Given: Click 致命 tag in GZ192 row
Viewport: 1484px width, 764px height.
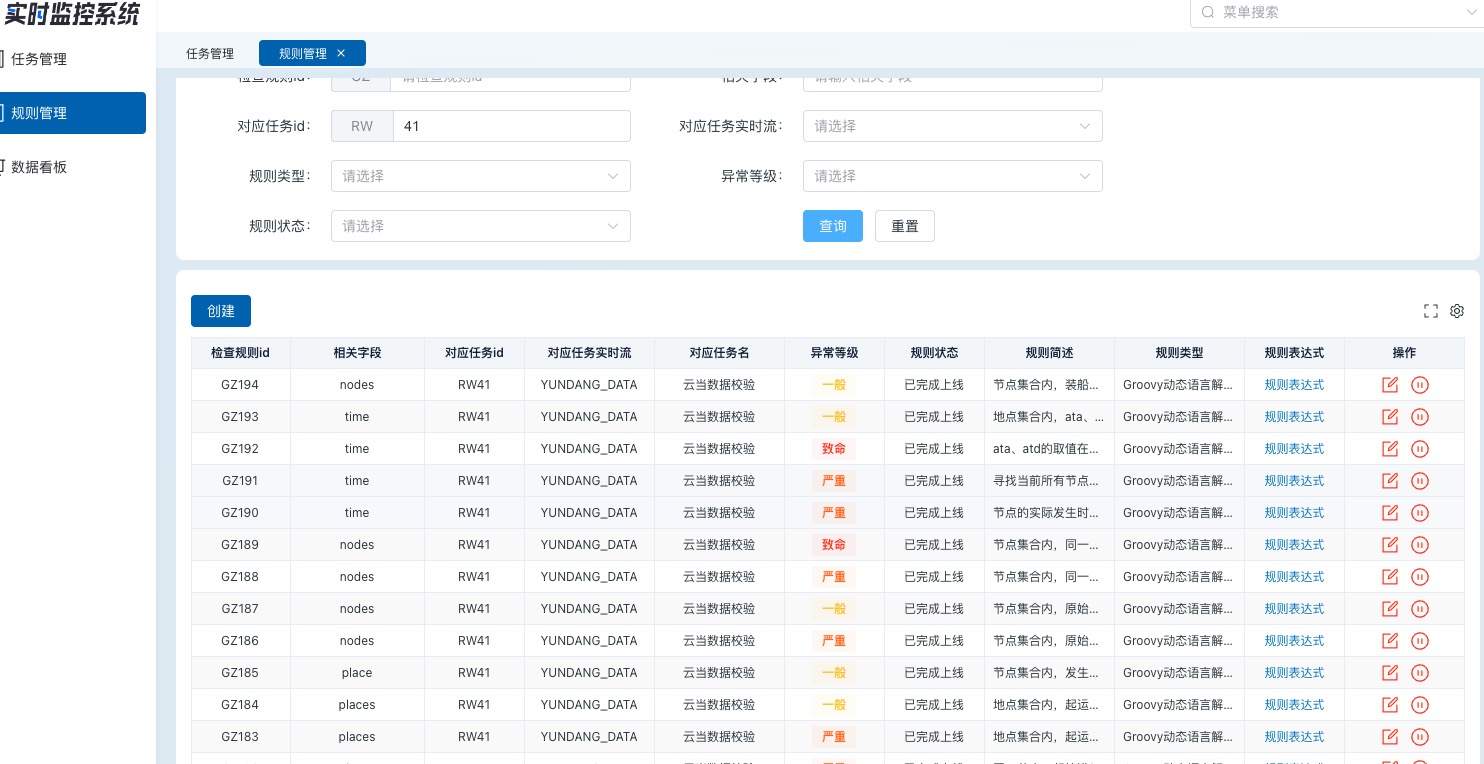Looking at the screenshot, I should tap(834, 449).
